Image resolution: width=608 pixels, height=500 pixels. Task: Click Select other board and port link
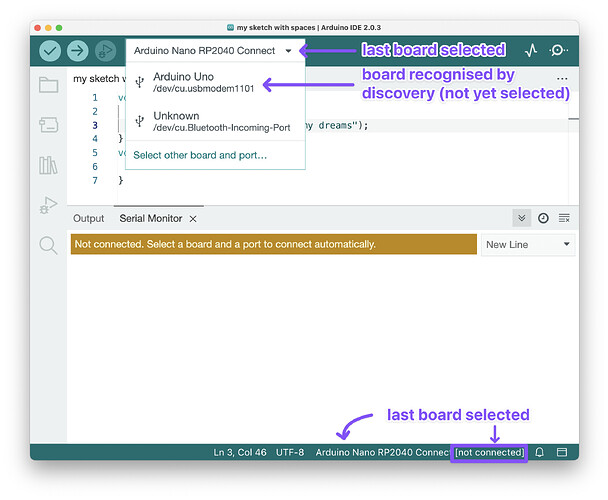click(200, 155)
